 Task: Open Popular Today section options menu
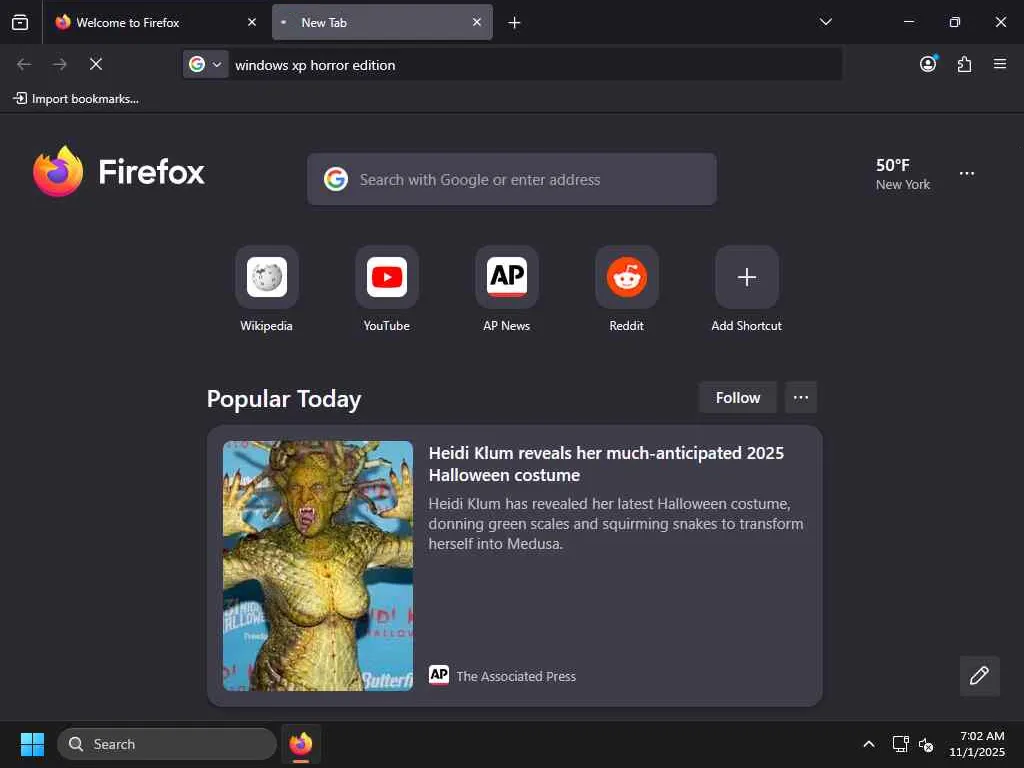coord(801,398)
